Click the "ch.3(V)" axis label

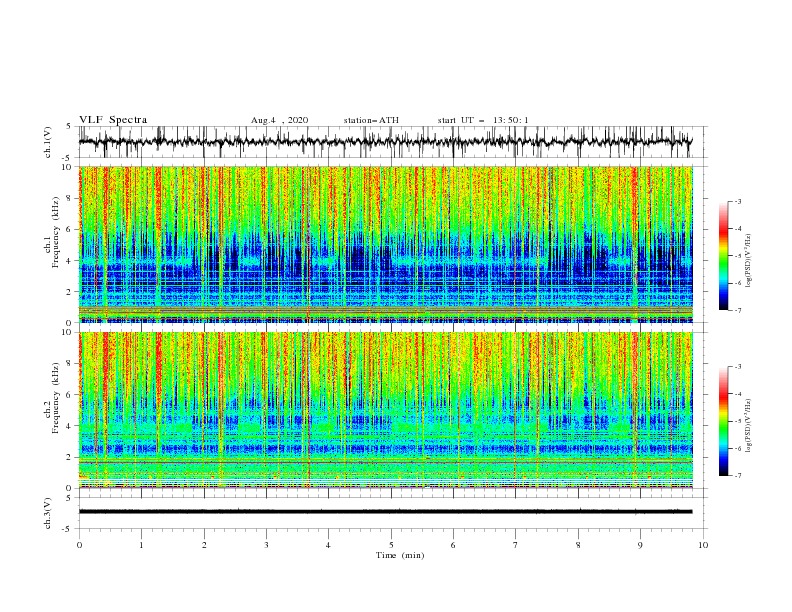pos(48,513)
